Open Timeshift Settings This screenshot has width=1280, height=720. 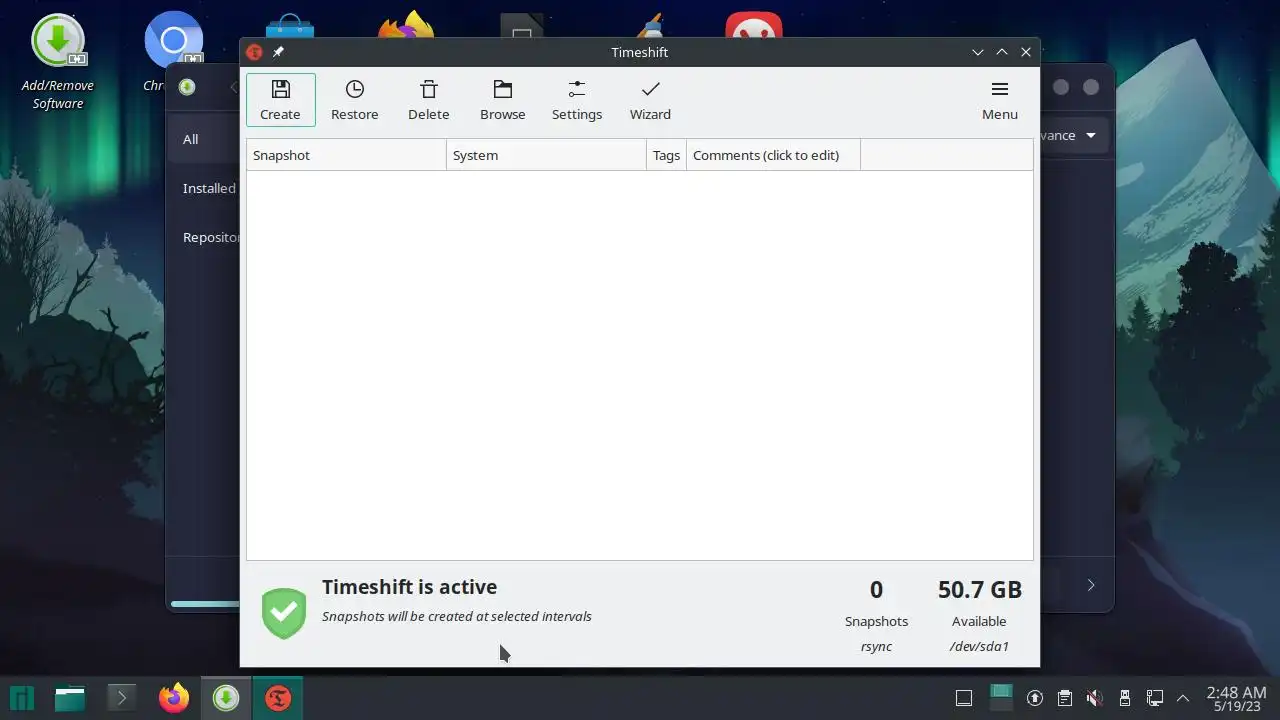coord(577,100)
